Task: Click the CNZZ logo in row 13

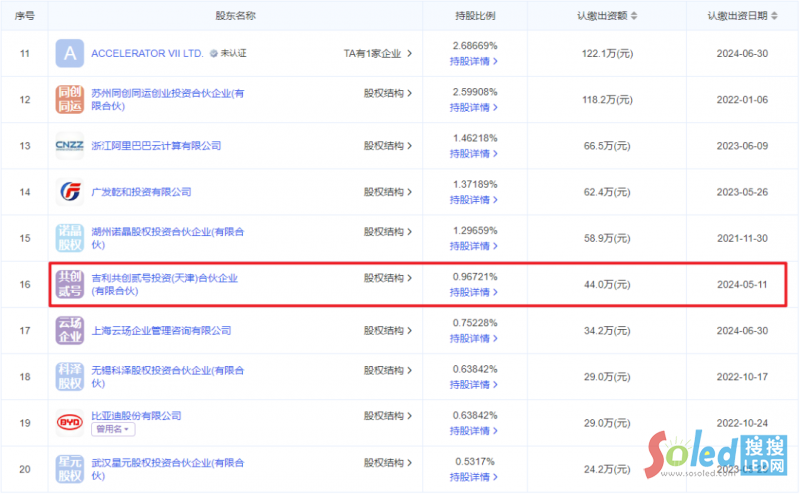Action: tap(70, 146)
